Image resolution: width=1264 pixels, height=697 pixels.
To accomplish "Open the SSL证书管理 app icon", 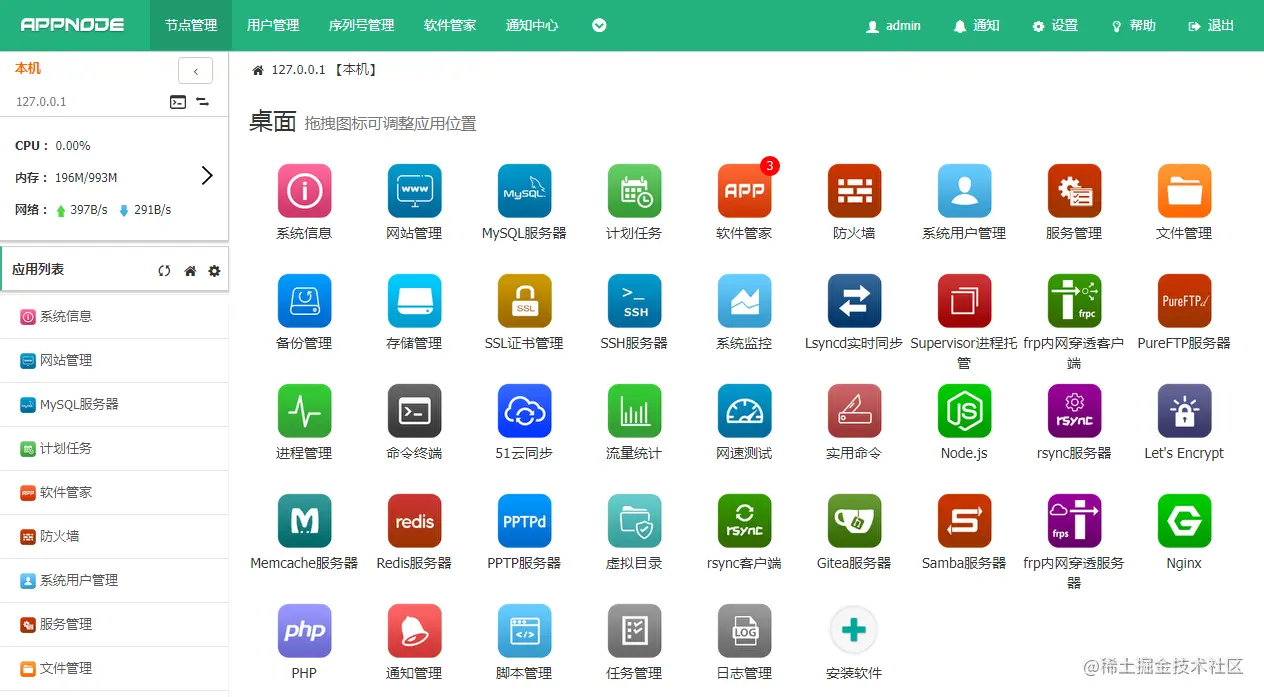I will coord(524,301).
